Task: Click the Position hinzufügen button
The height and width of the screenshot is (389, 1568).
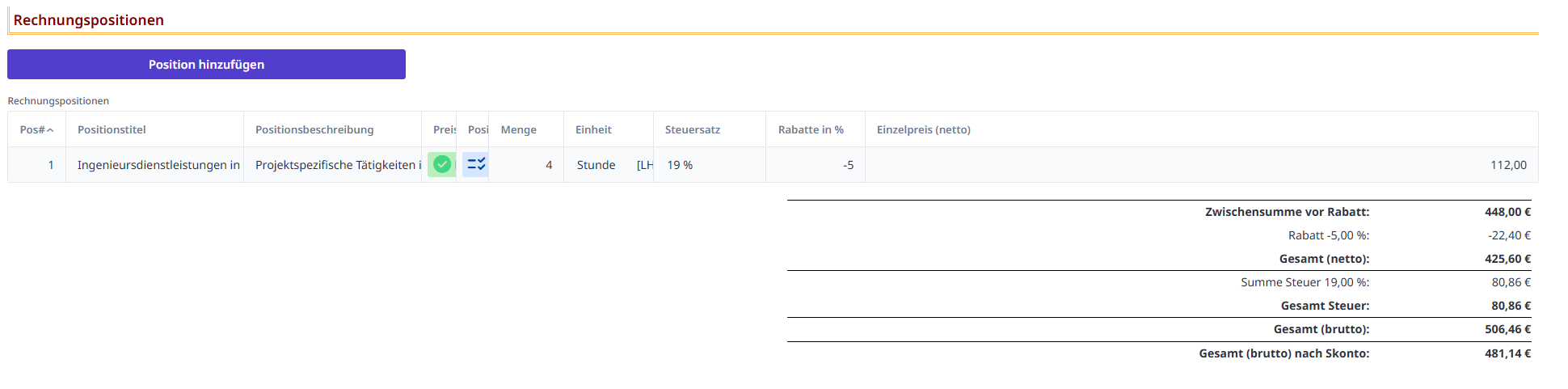Action: tap(206, 65)
